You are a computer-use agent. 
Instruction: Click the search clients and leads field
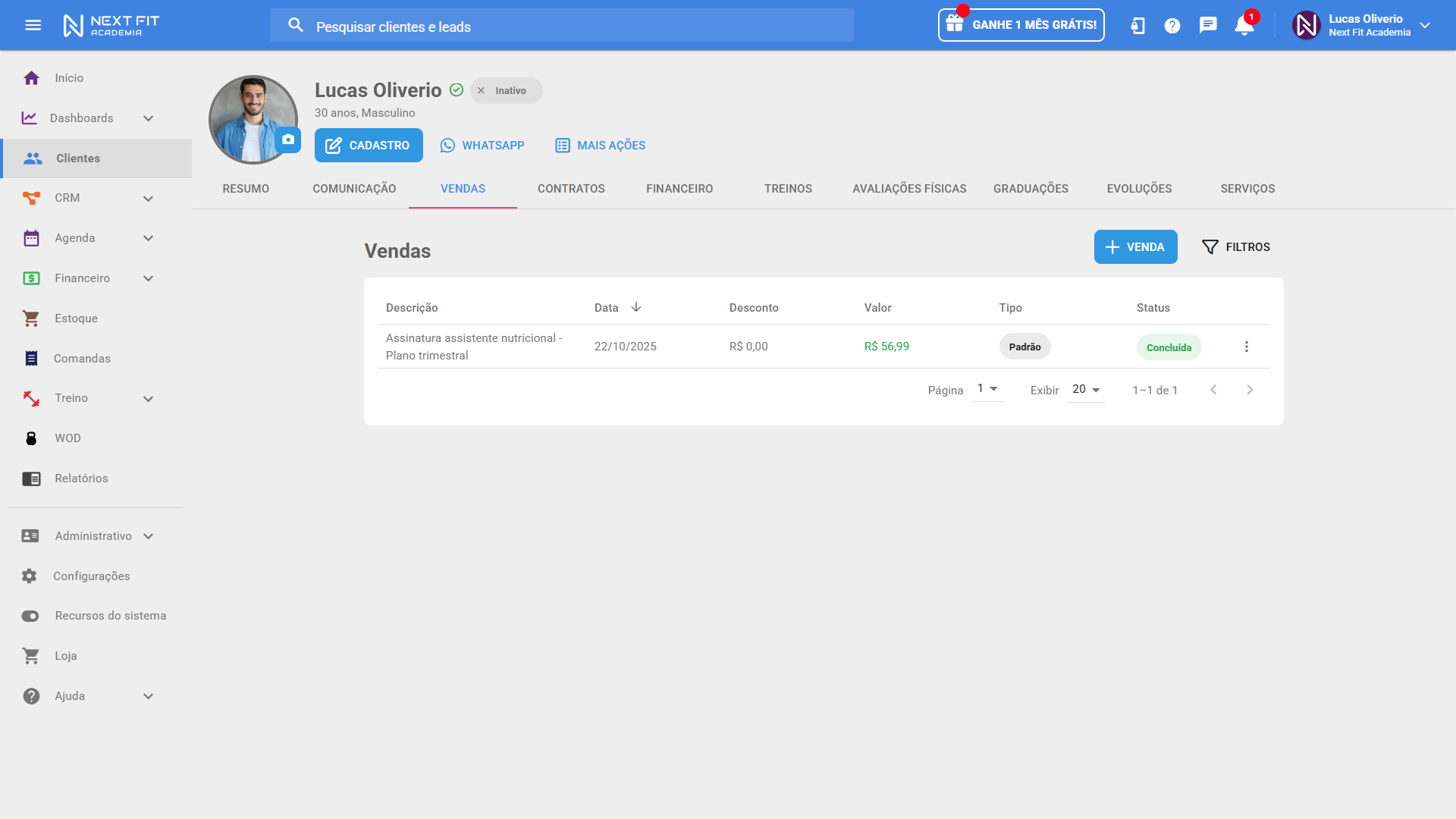pyautogui.click(x=561, y=27)
